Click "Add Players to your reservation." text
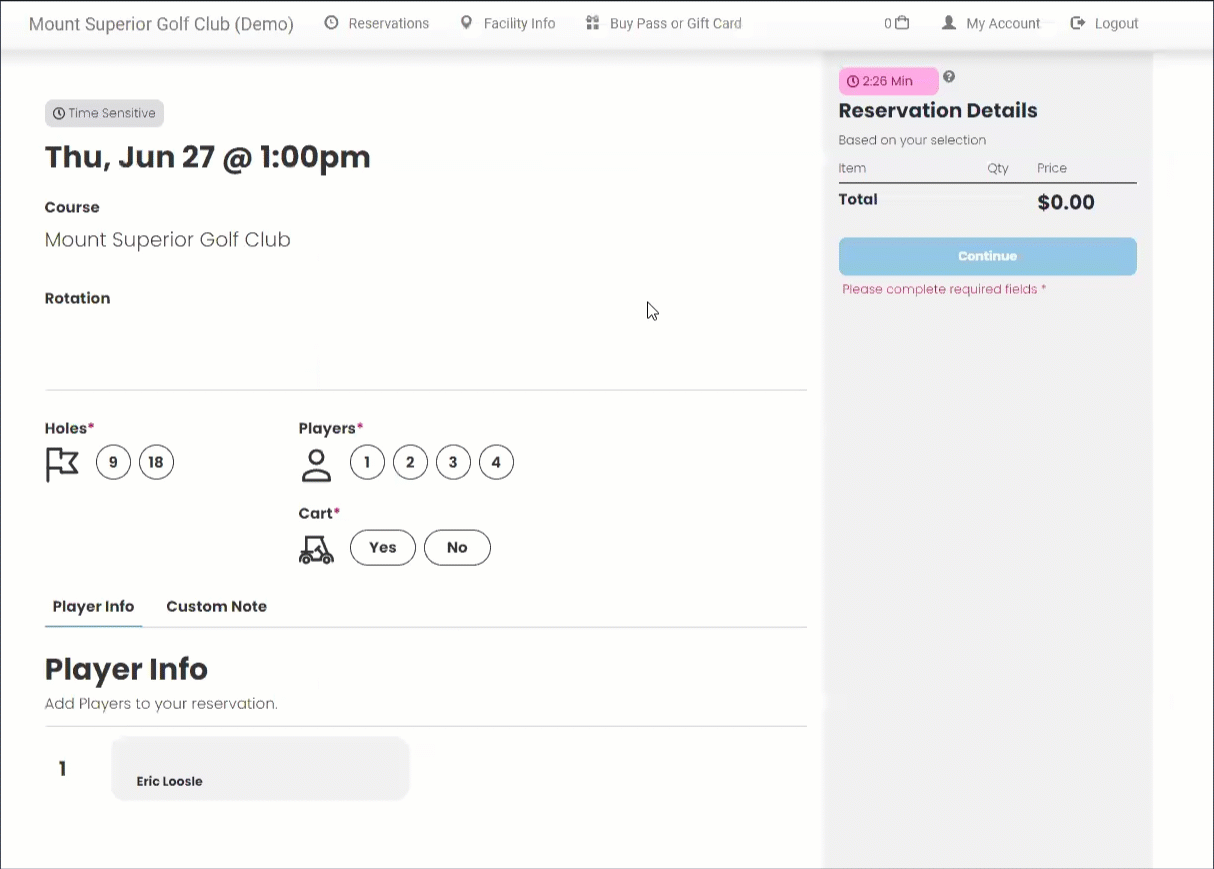 pyautogui.click(x=161, y=704)
